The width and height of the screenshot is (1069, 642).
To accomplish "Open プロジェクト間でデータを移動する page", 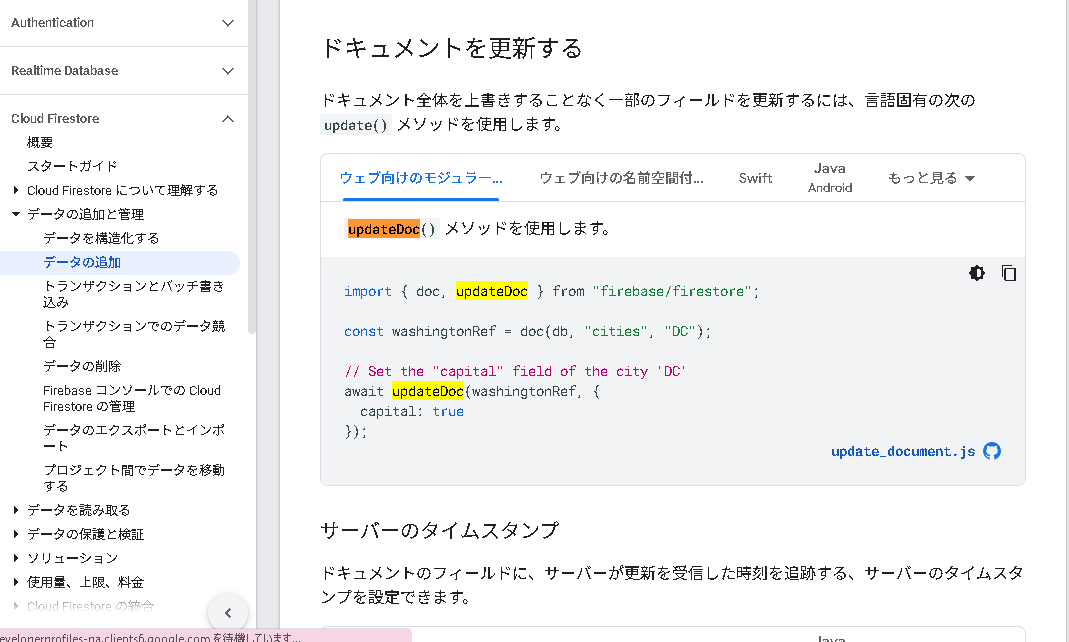I will [x=134, y=478].
